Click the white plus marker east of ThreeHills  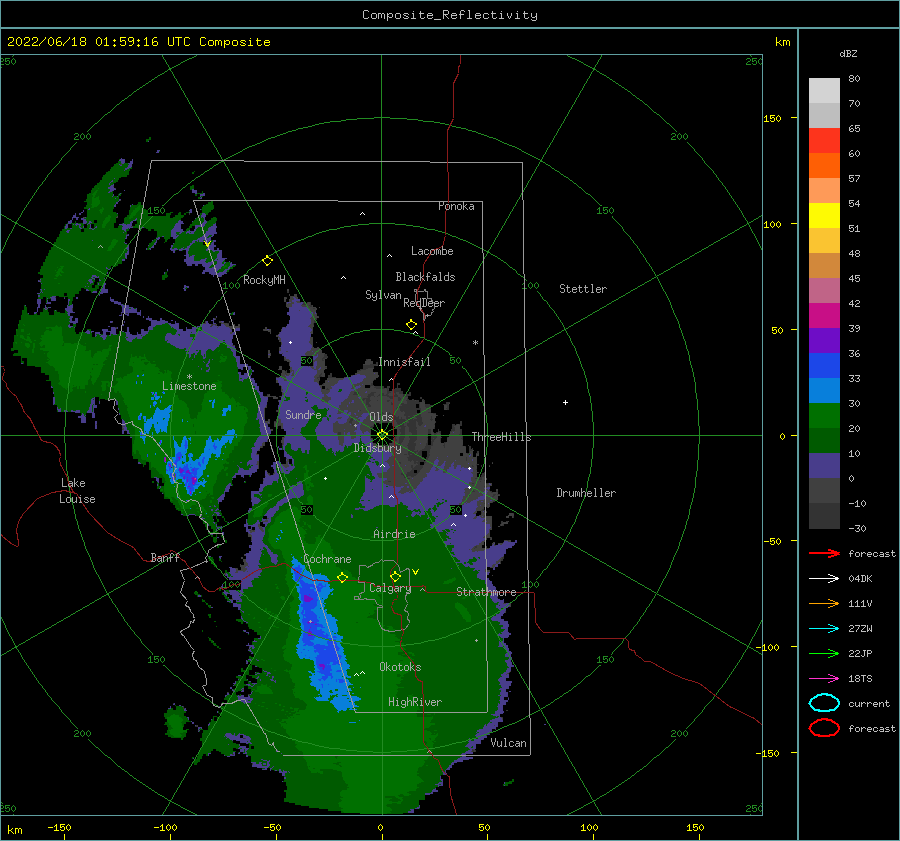click(565, 402)
